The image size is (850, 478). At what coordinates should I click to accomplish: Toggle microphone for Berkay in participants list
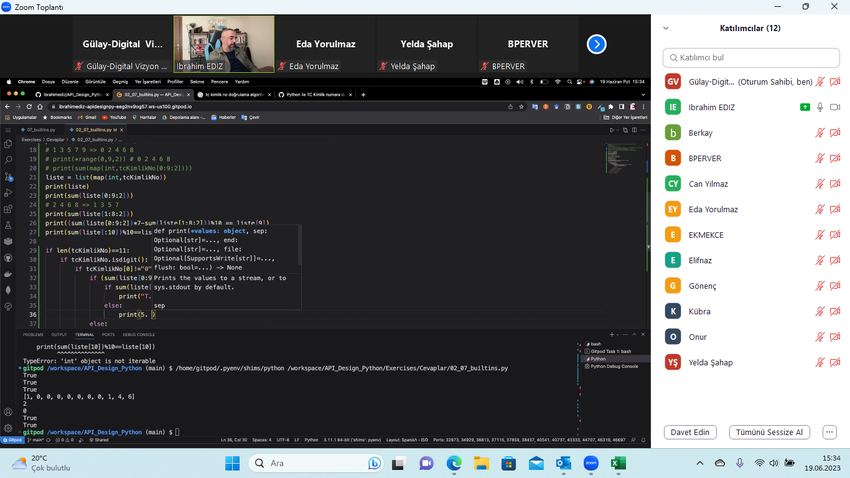(x=820, y=133)
